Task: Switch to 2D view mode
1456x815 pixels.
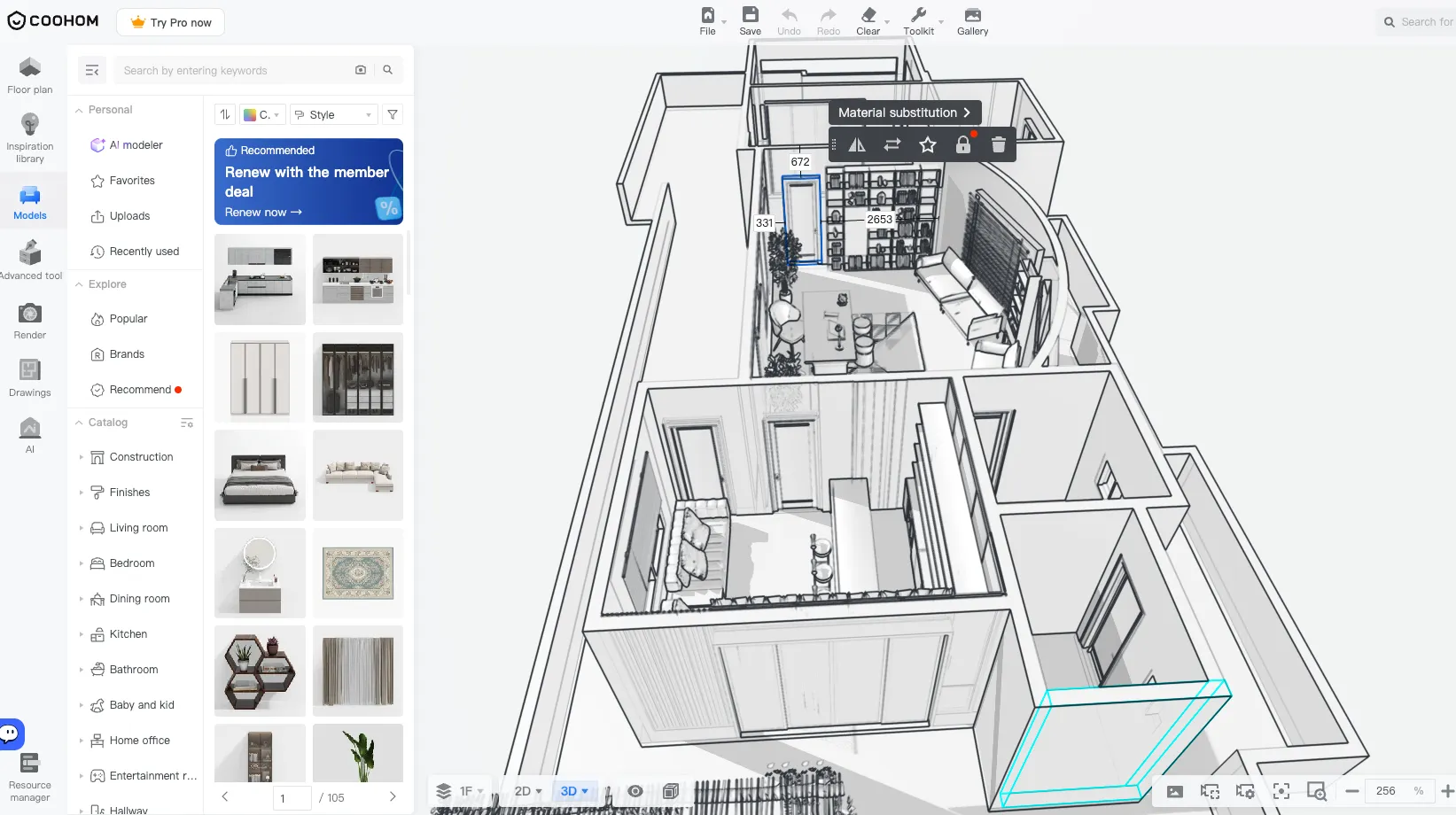Action: [528, 791]
